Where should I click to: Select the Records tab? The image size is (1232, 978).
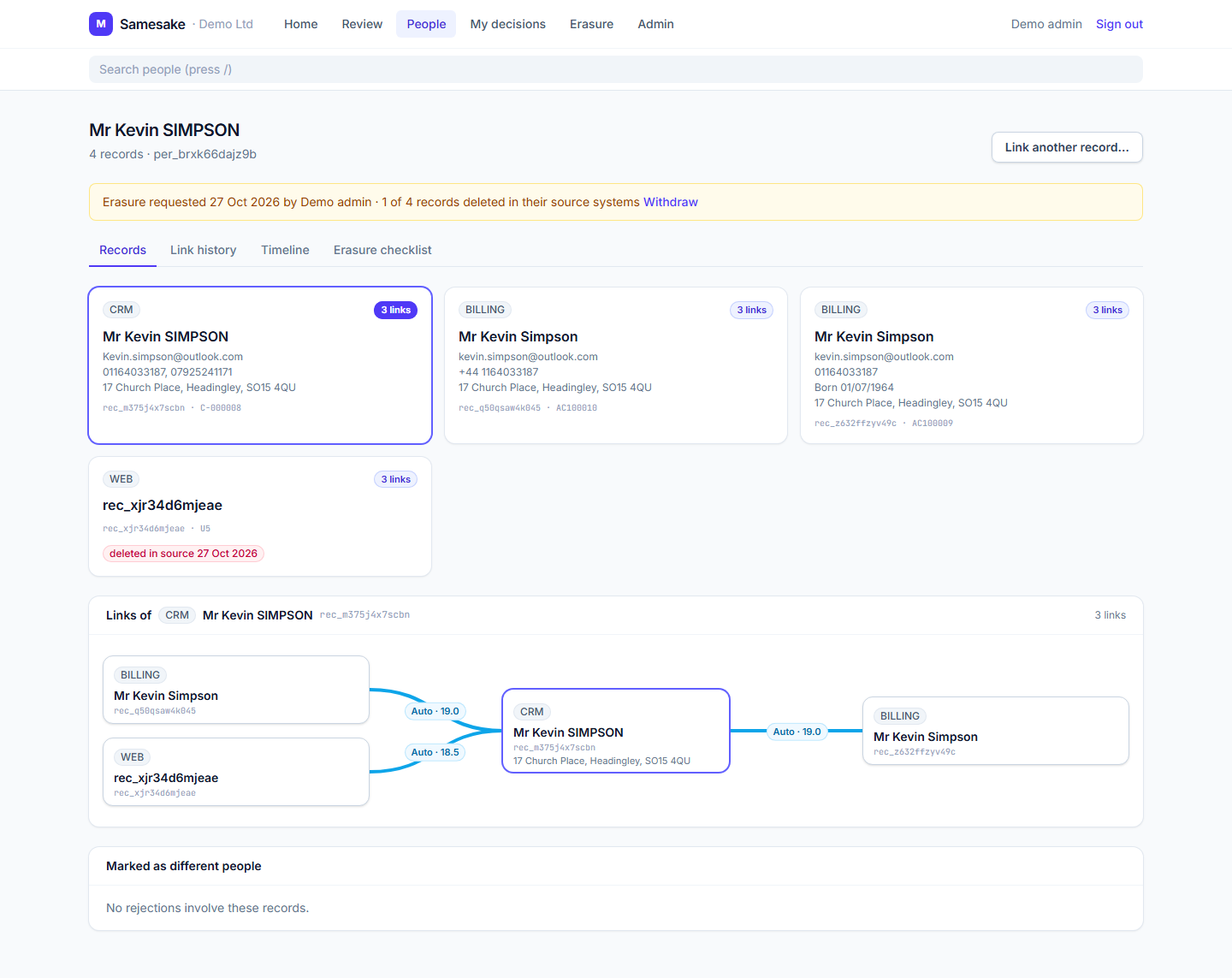point(122,250)
